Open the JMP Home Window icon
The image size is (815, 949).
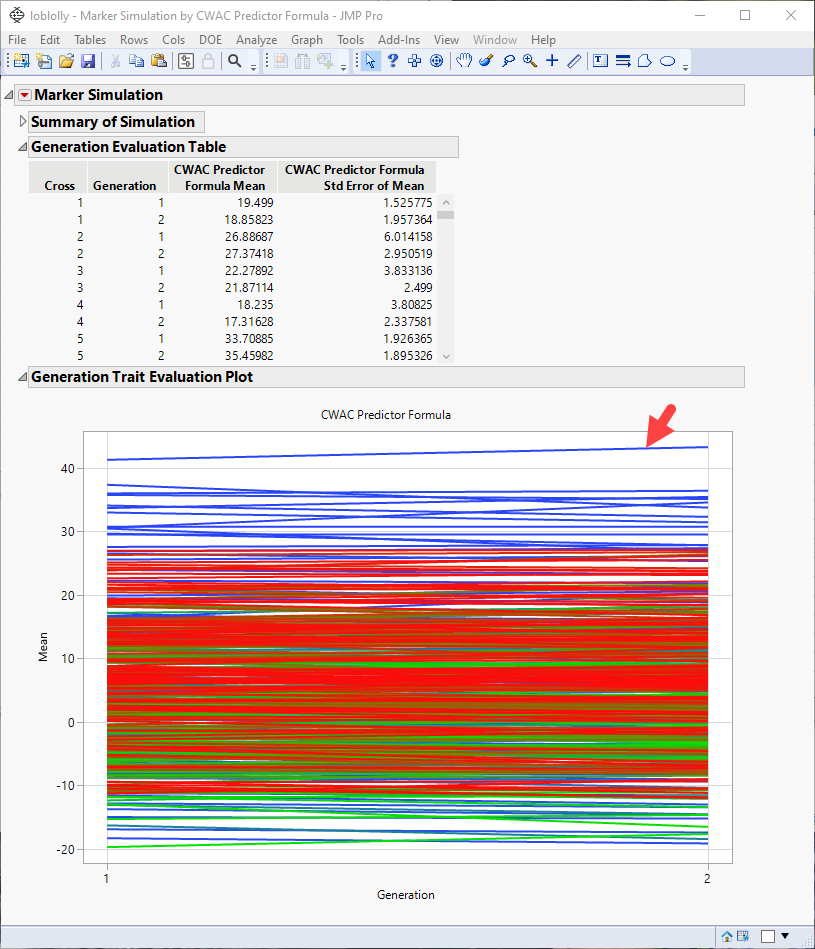(x=727, y=936)
